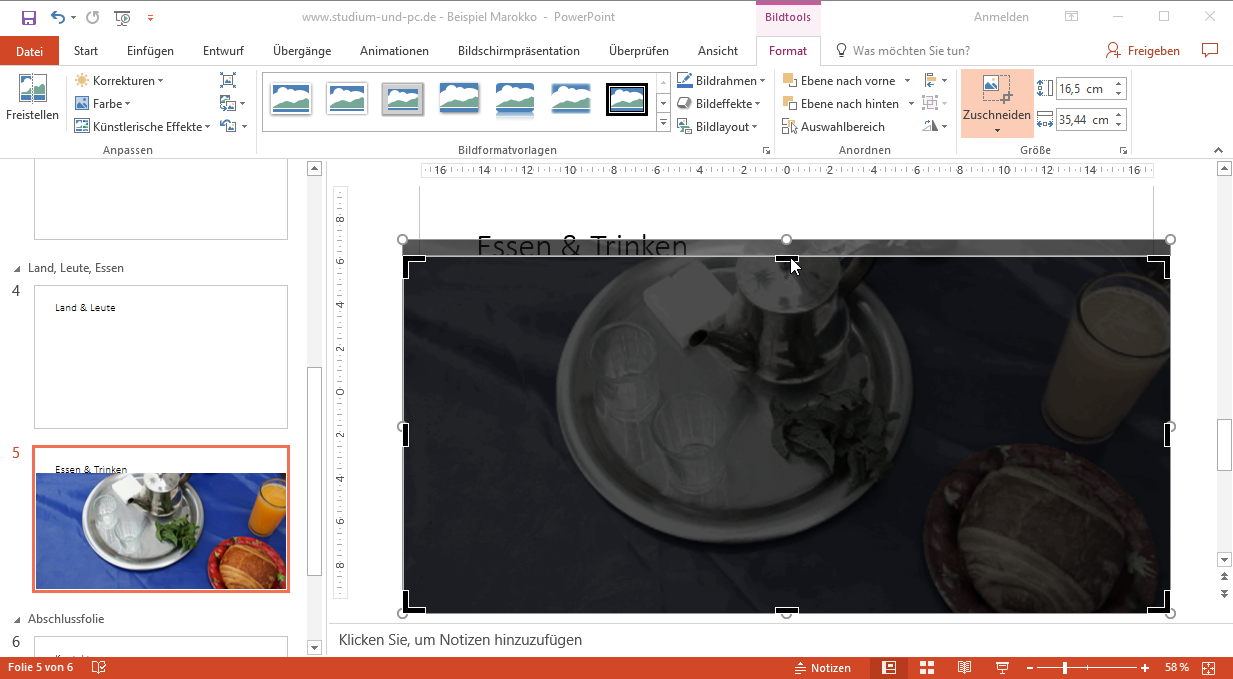This screenshot has height=679, width=1233.
Task: Switch to the Start tab
Action: (86, 51)
